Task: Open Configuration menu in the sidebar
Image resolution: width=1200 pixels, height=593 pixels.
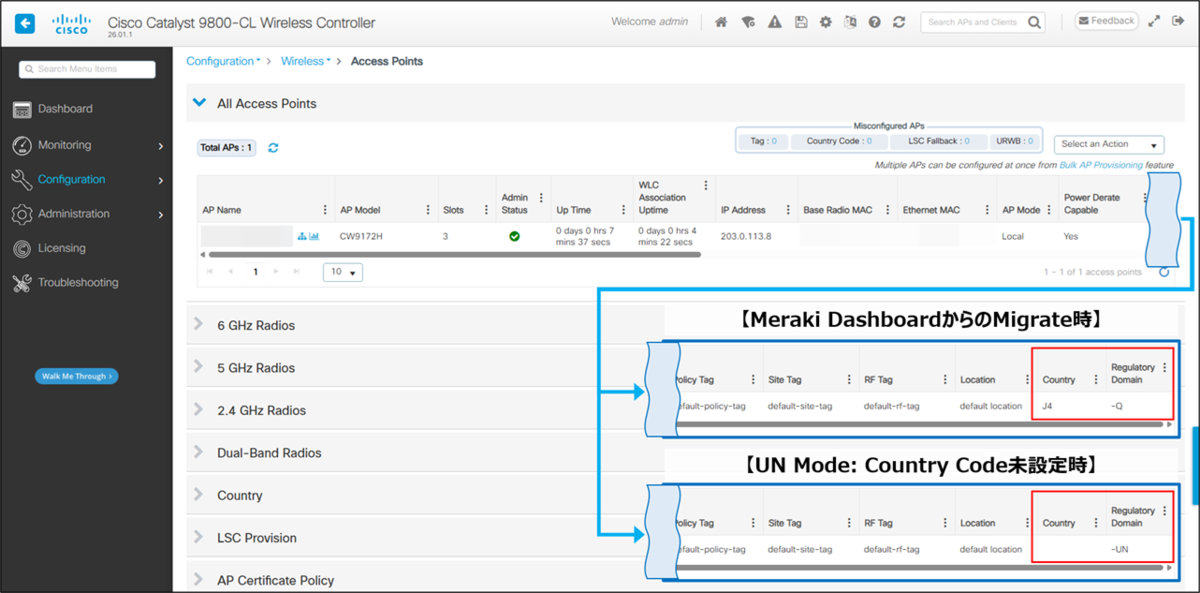Action: (x=86, y=180)
